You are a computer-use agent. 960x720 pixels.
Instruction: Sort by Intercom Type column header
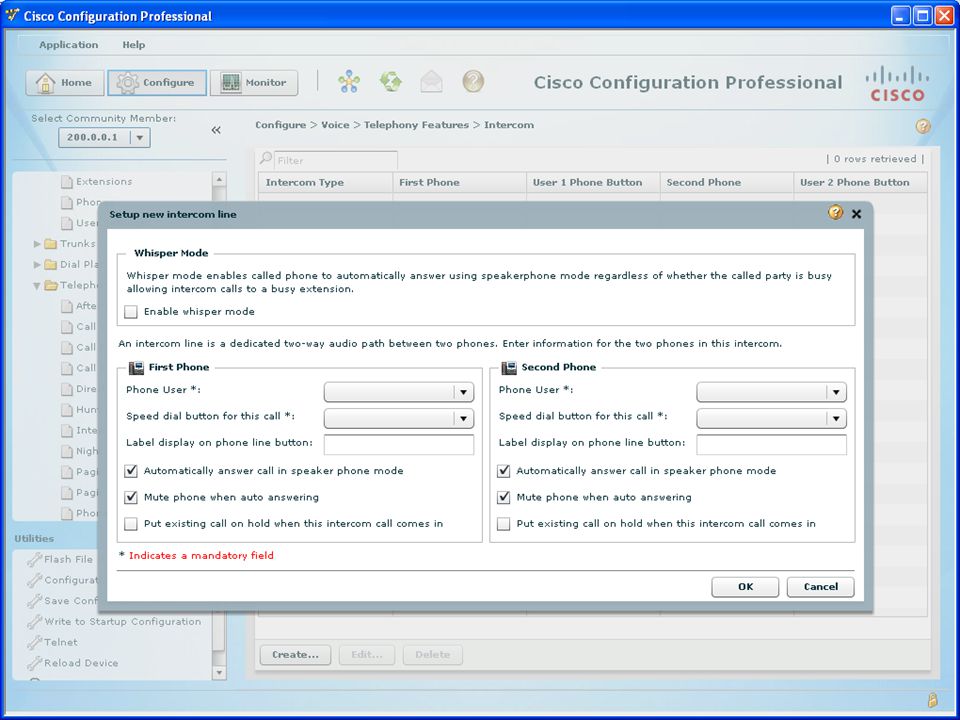pos(325,182)
